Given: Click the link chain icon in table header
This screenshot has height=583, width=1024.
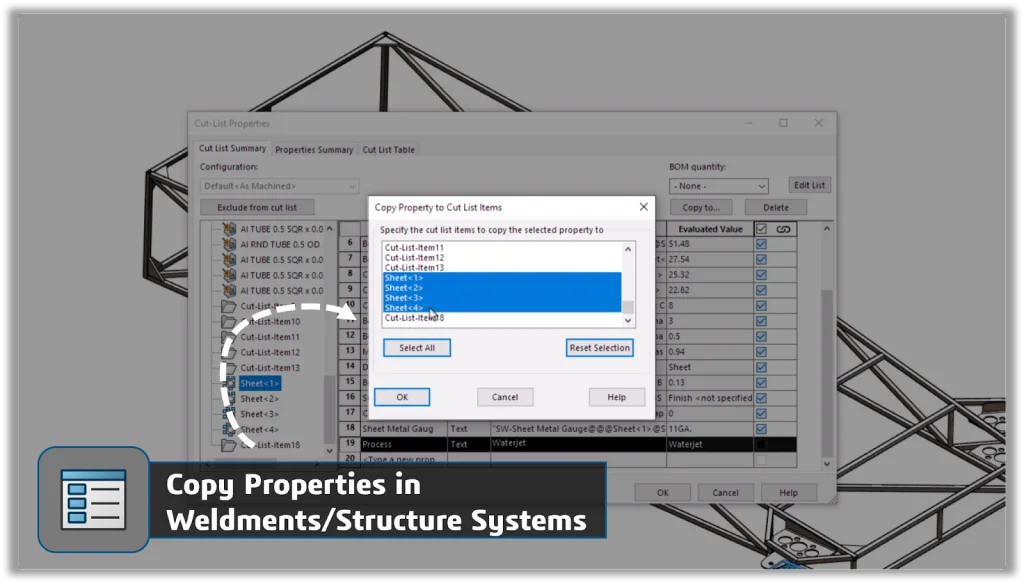Looking at the screenshot, I should (783, 229).
